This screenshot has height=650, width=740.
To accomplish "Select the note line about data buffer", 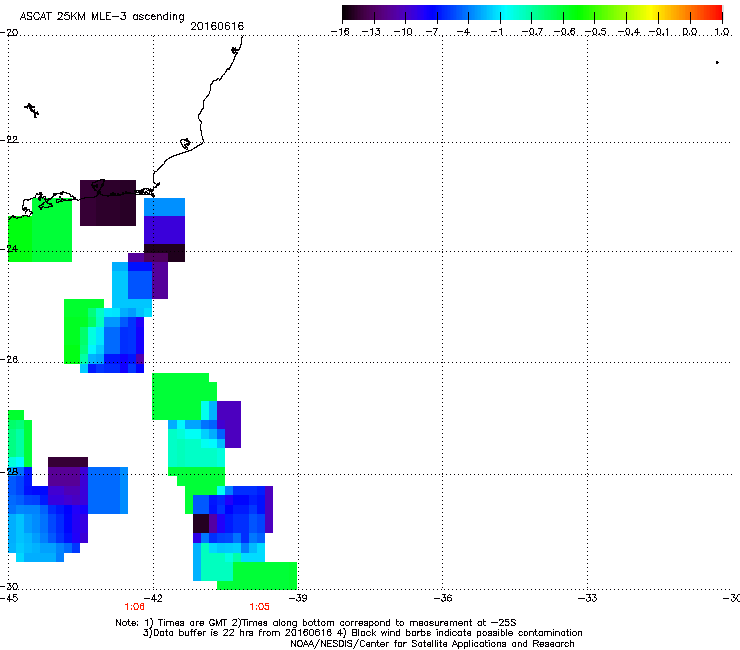I will pos(362,633).
